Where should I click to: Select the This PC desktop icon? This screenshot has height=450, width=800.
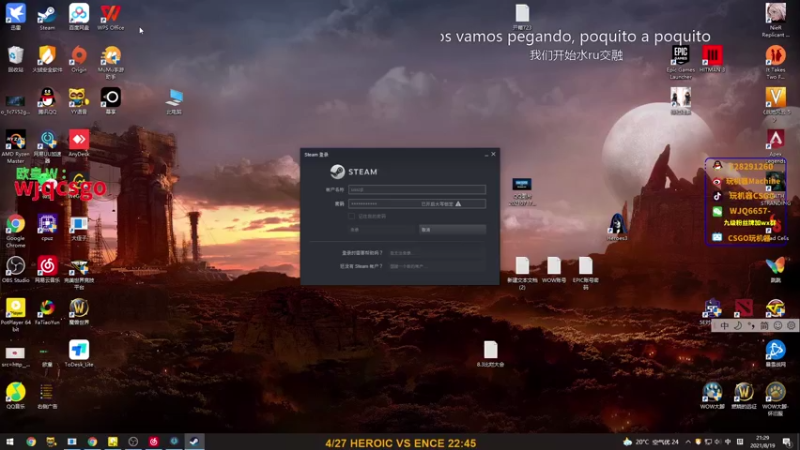pos(174,101)
